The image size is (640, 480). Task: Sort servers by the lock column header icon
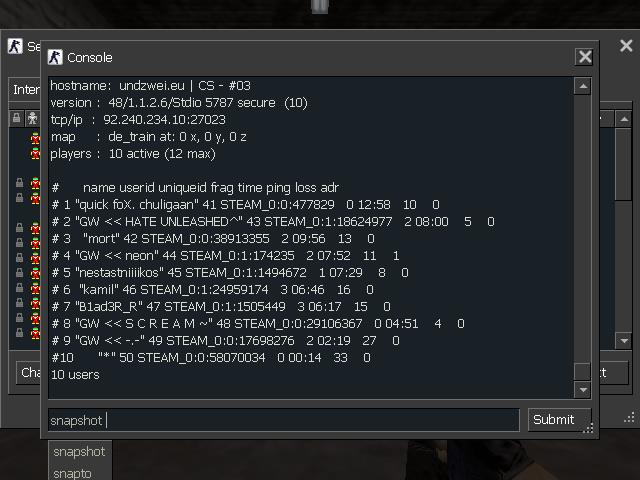16,118
